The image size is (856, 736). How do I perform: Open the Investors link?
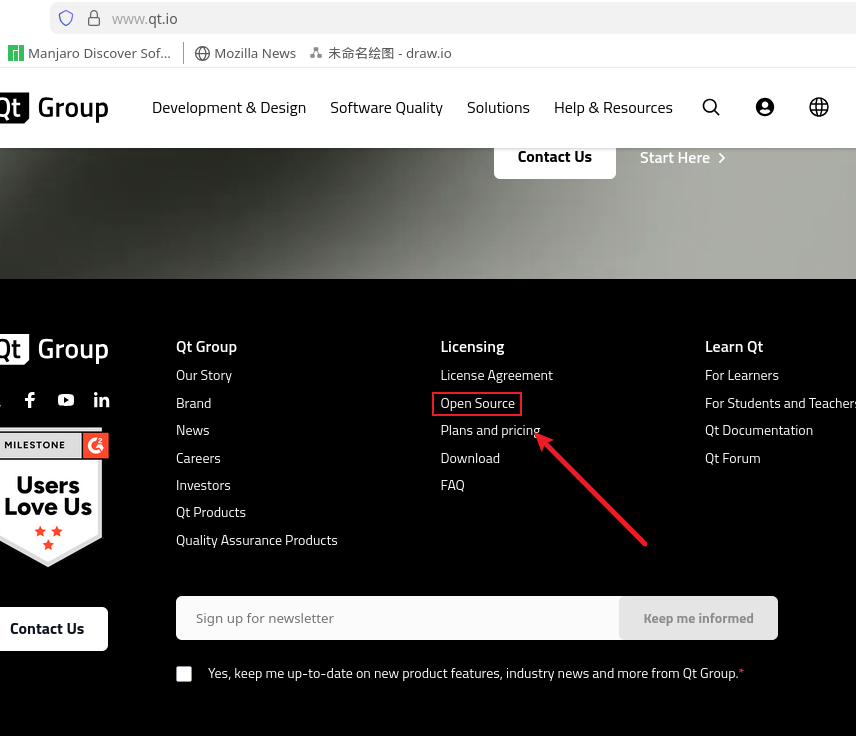pyautogui.click(x=203, y=485)
